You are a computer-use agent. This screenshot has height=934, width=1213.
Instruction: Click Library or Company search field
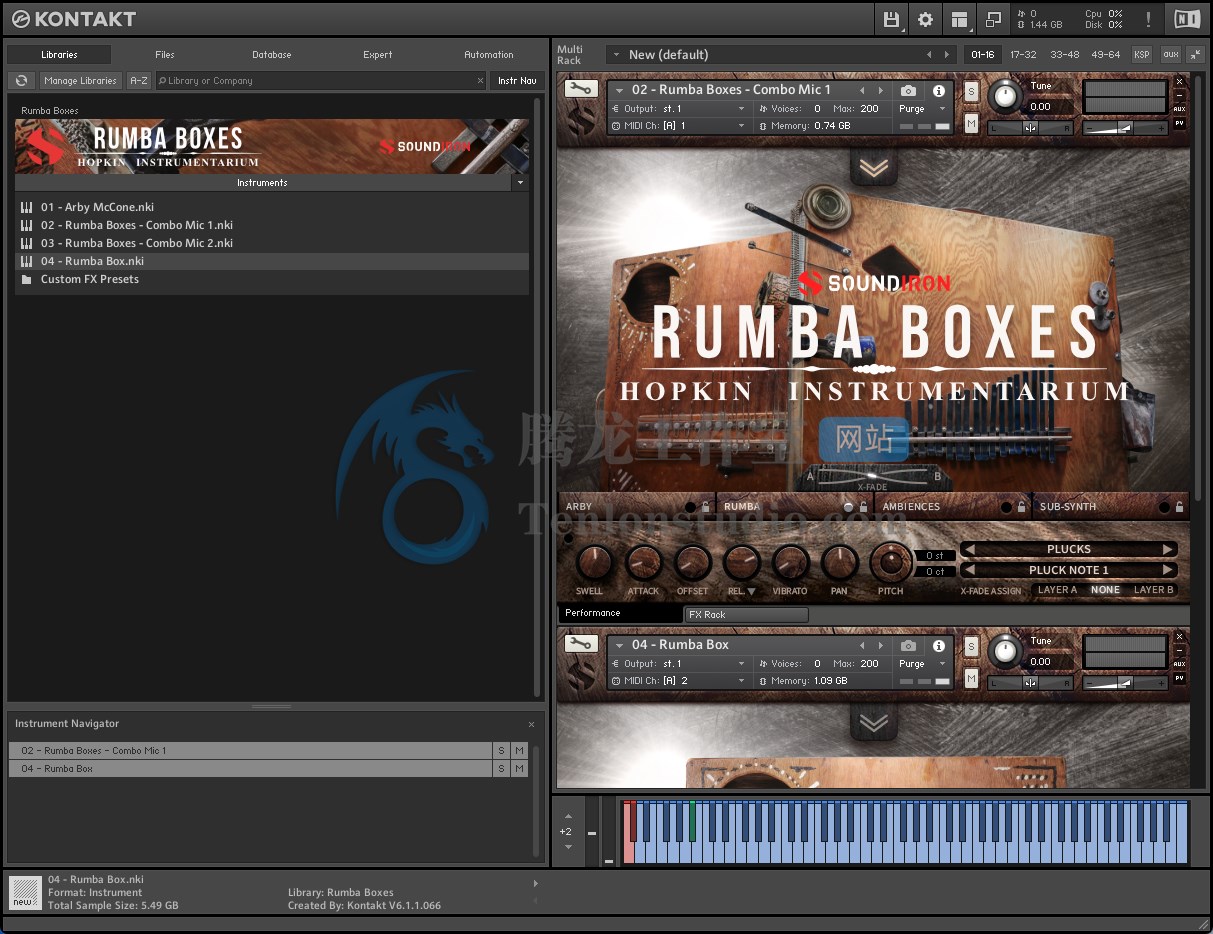tap(315, 81)
